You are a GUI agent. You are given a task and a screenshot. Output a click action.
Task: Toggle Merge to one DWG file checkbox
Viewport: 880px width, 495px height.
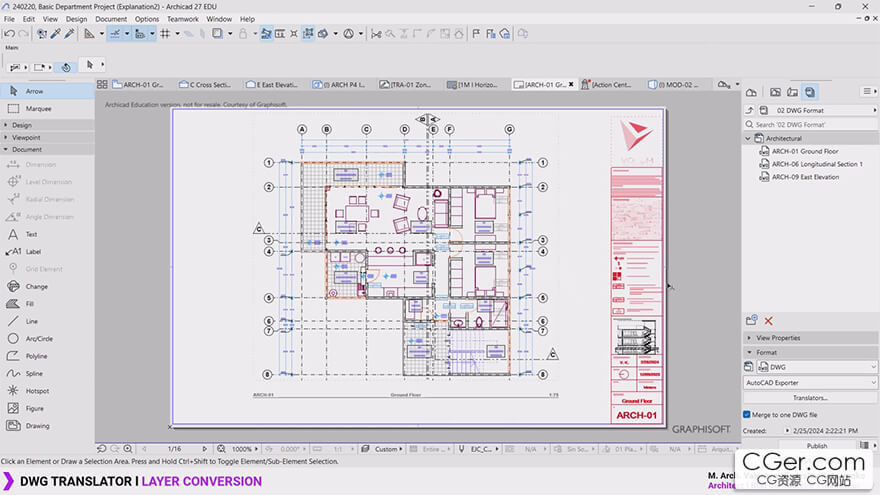pos(747,414)
